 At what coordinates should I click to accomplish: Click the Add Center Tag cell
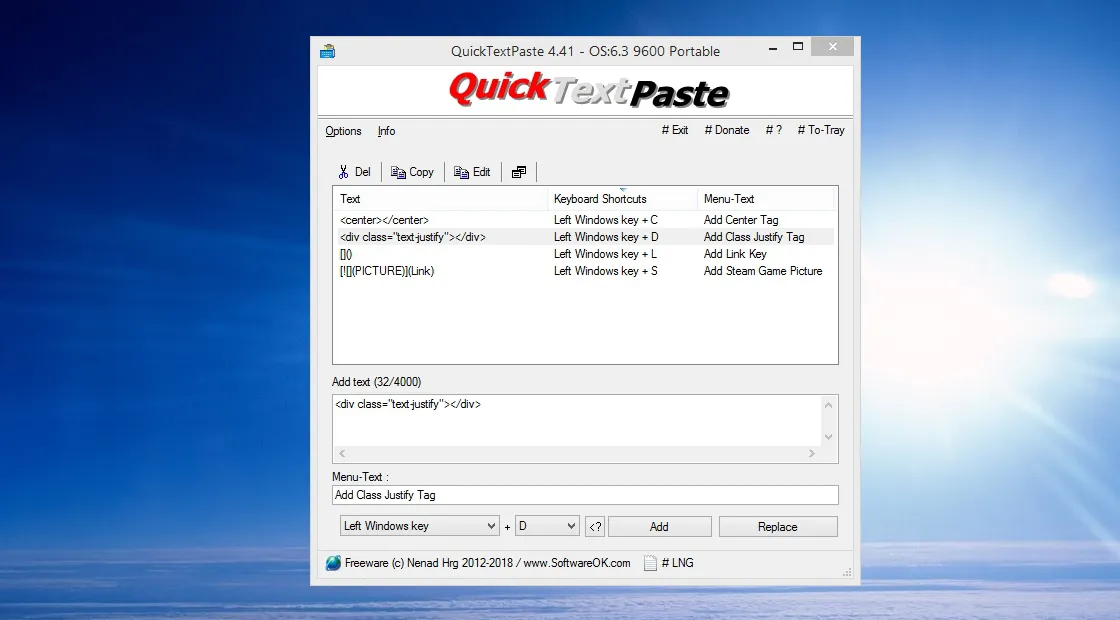point(741,220)
